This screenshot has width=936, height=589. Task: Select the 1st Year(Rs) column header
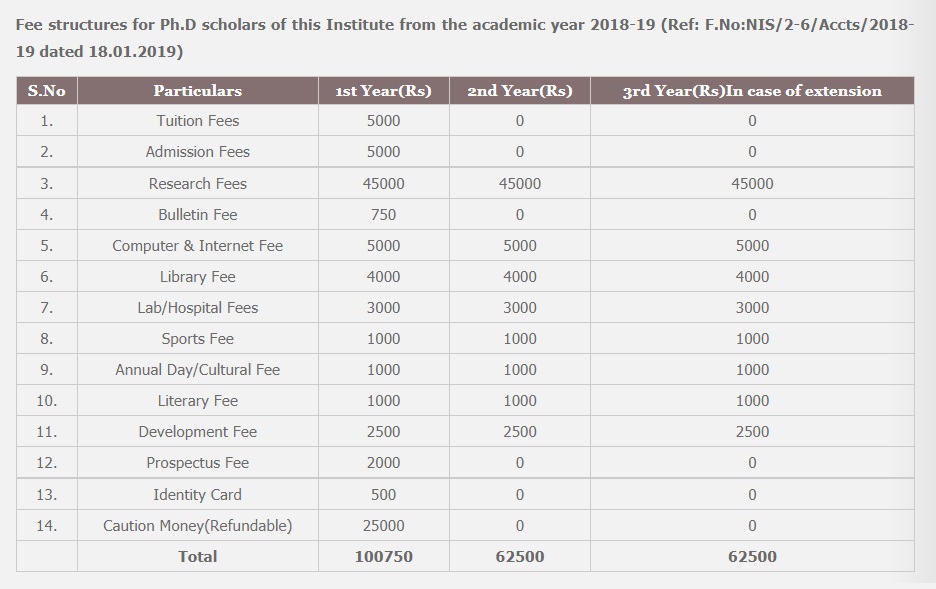pyautogui.click(x=384, y=91)
